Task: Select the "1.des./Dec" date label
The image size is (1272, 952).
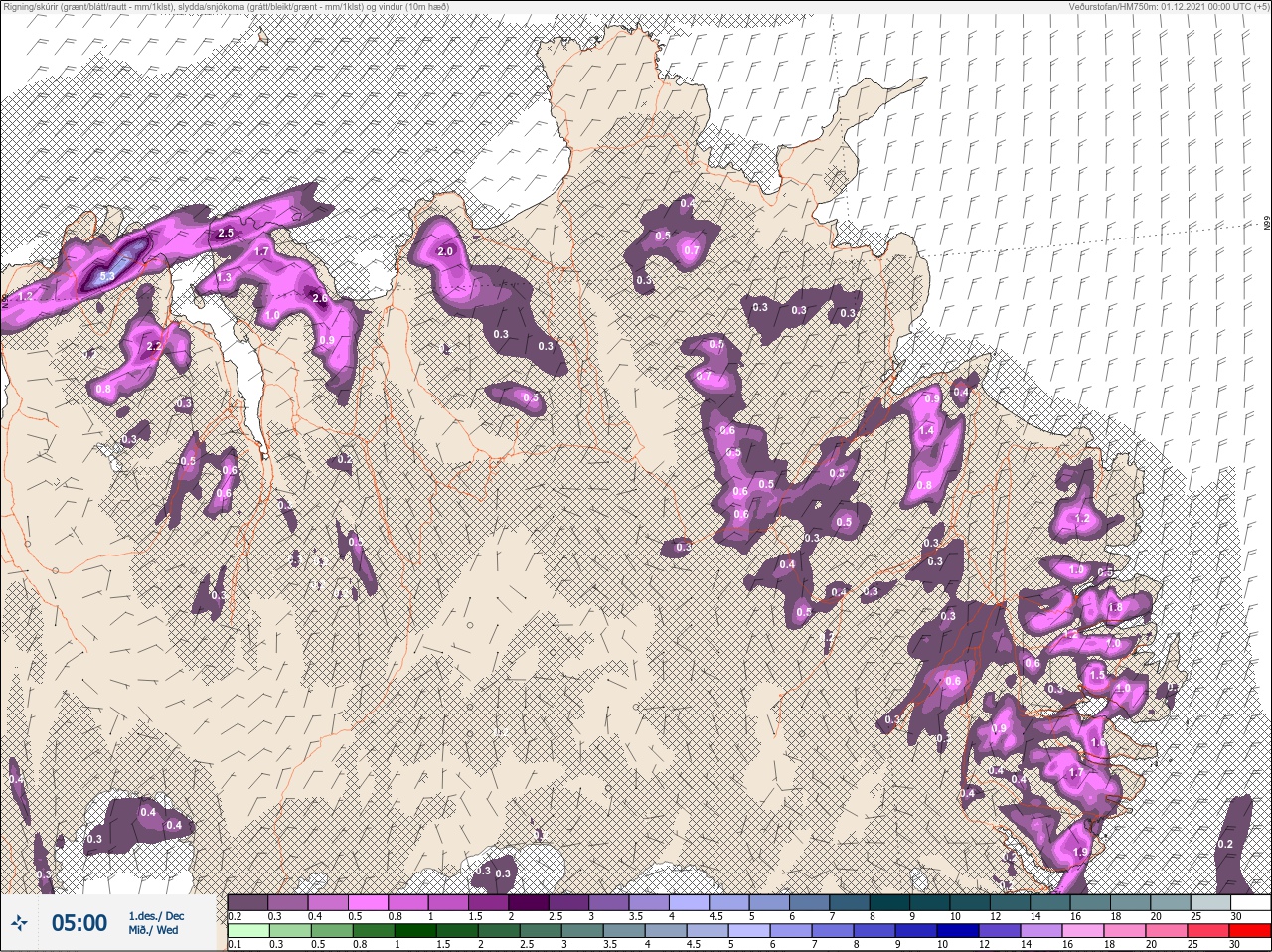Action: click(156, 915)
